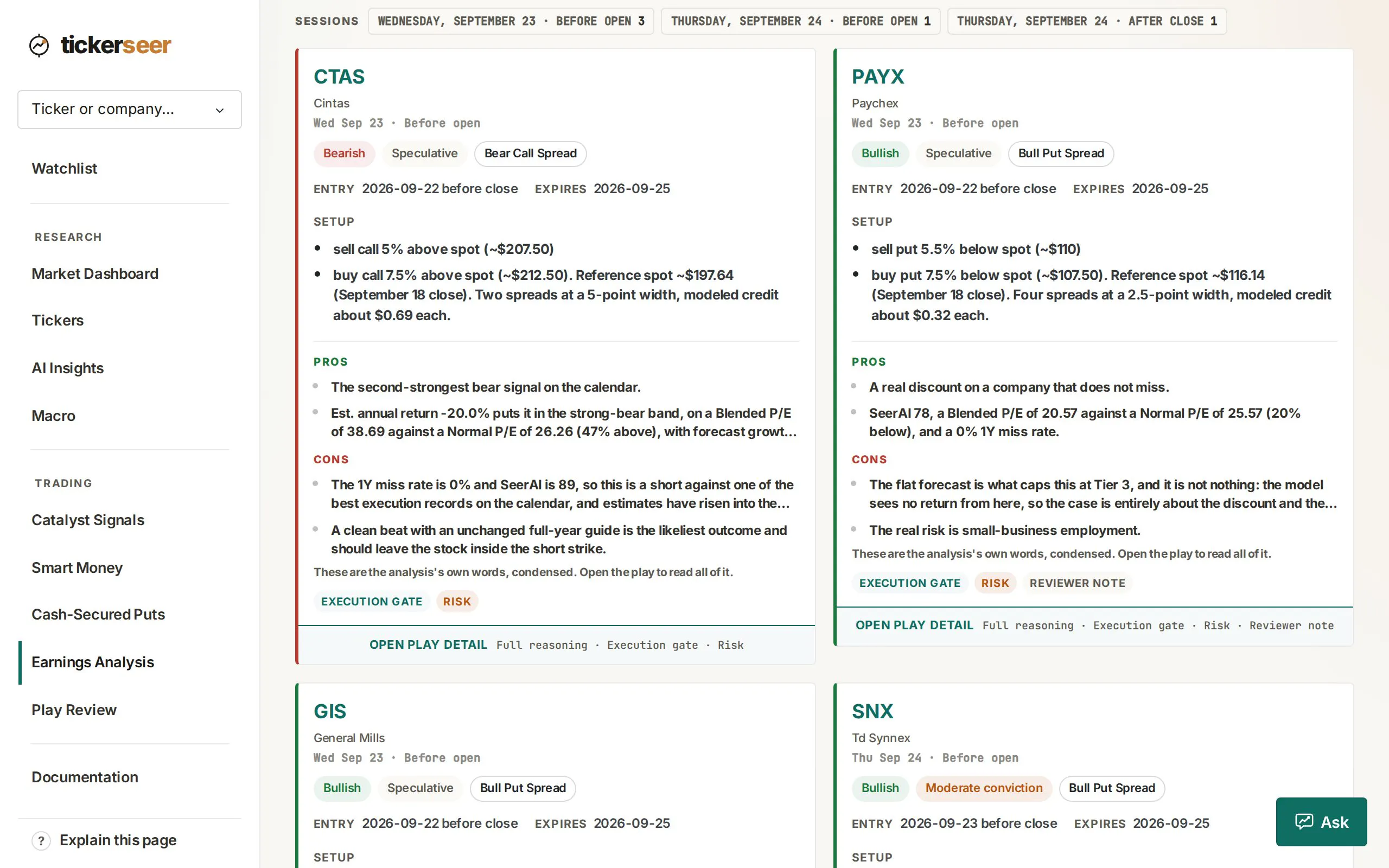The image size is (1389, 868).
Task: Click "The second-strongest bear signal on the calendar."
Action: (x=486, y=387)
